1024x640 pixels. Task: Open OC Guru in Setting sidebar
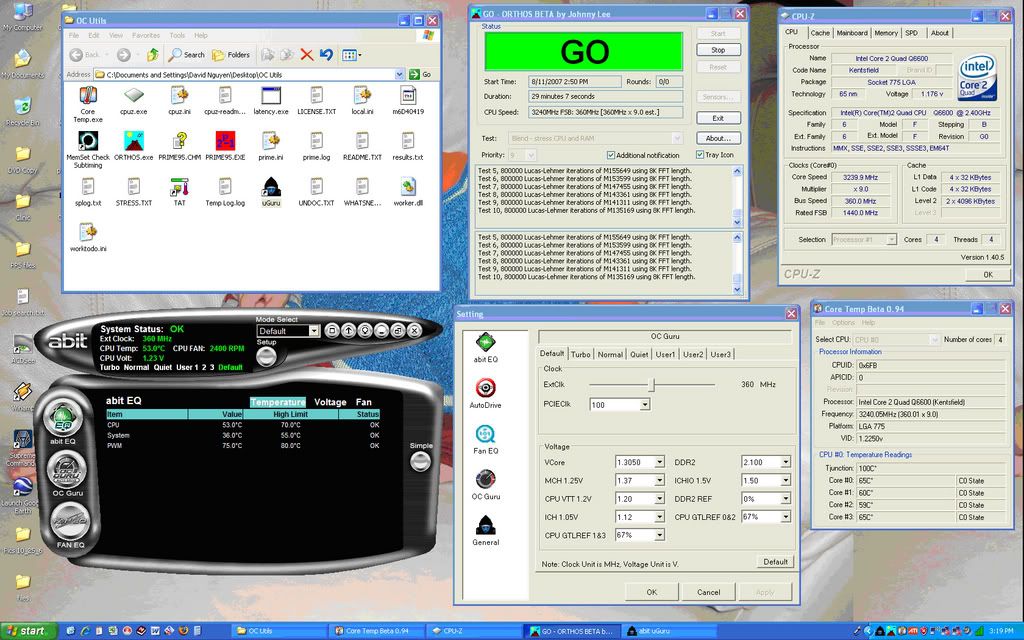[485, 485]
